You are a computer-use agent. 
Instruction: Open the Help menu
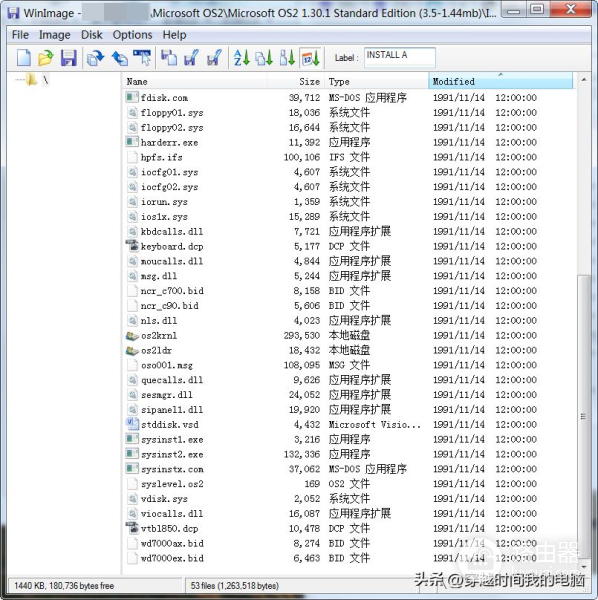point(174,35)
